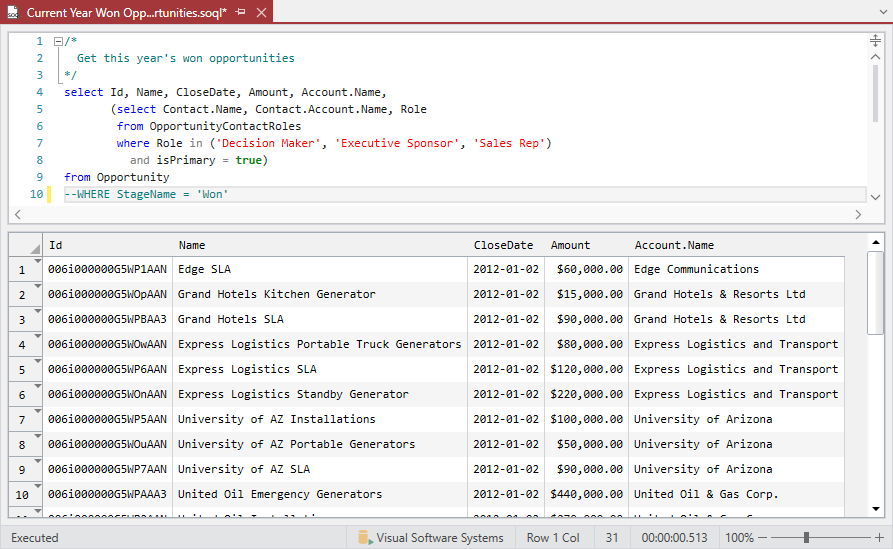Click the Edge SLA name cell
The image size is (893, 549).
[x=320, y=269]
